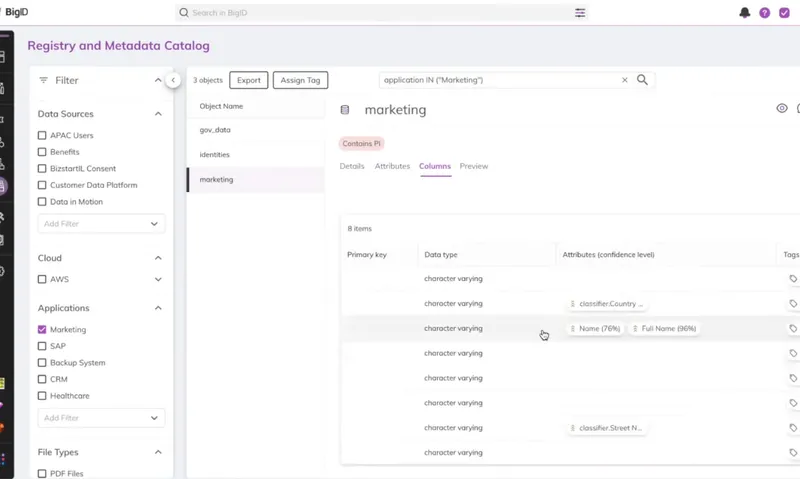Uncheck the Marketing application checkbox

point(42,329)
